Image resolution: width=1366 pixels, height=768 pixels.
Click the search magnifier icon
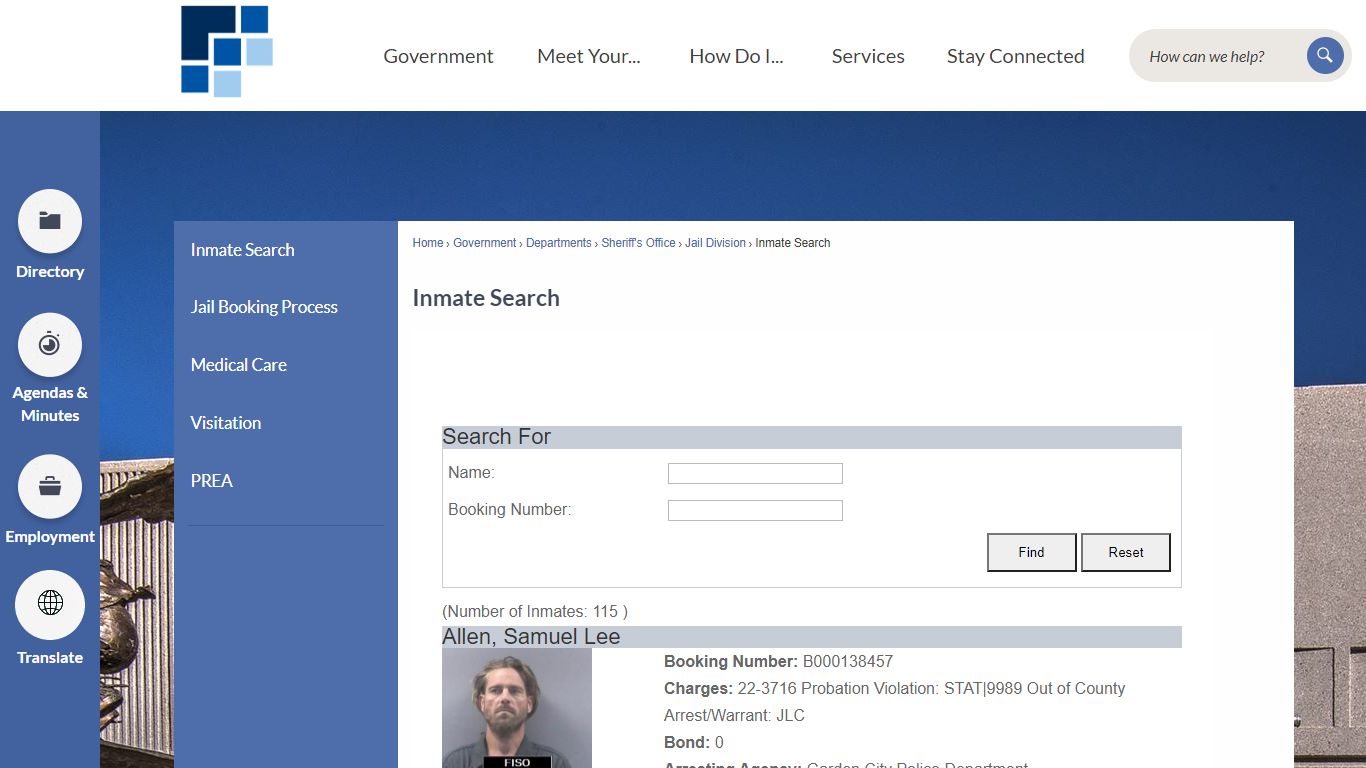click(x=1324, y=55)
